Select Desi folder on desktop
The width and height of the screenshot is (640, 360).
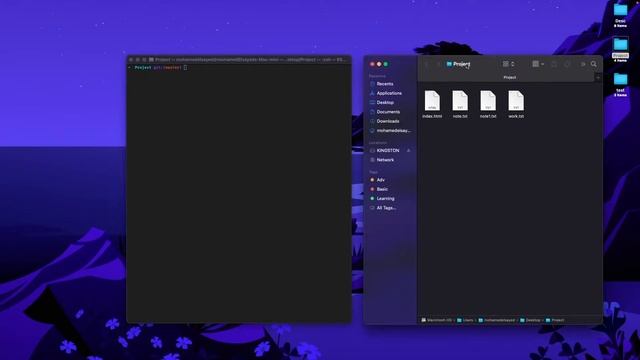(x=620, y=15)
